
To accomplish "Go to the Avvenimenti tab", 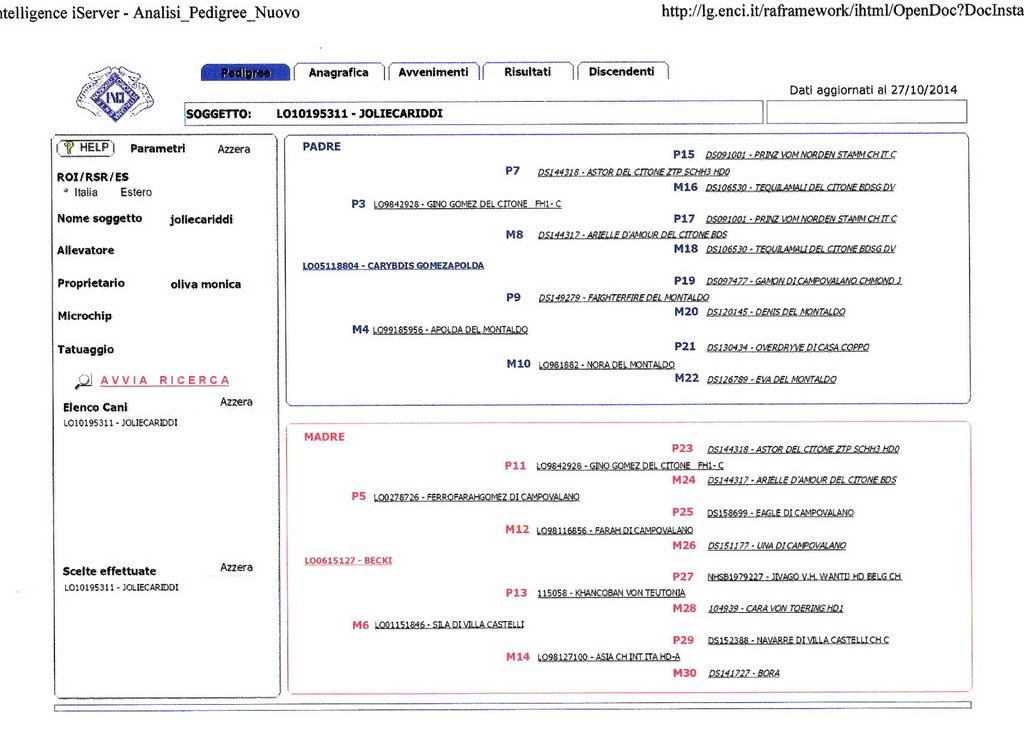I will (x=434, y=72).
